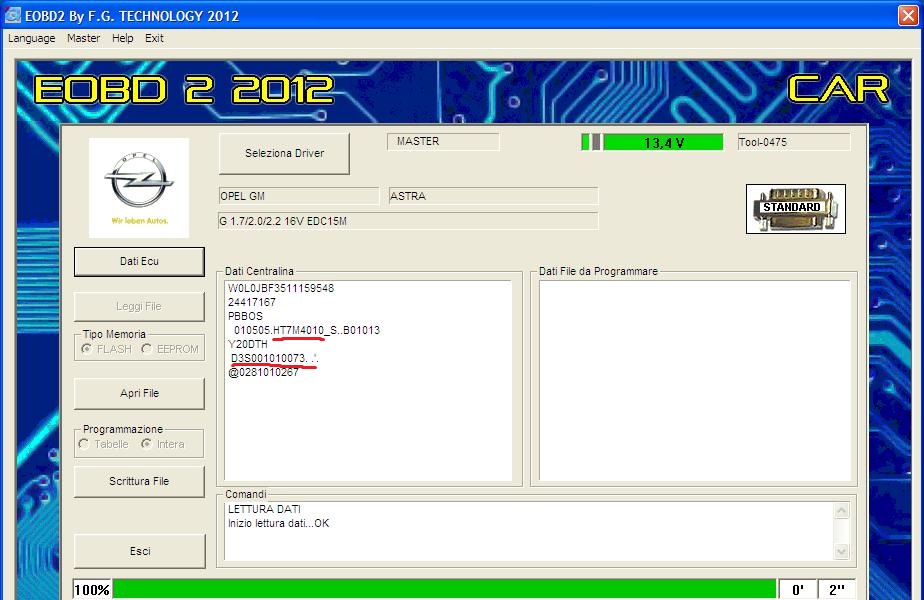This screenshot has height=600, width=924.
Task: Click the G 1.7/2.0/2.2 16V EDC15M field
Action: coord(408,221)
